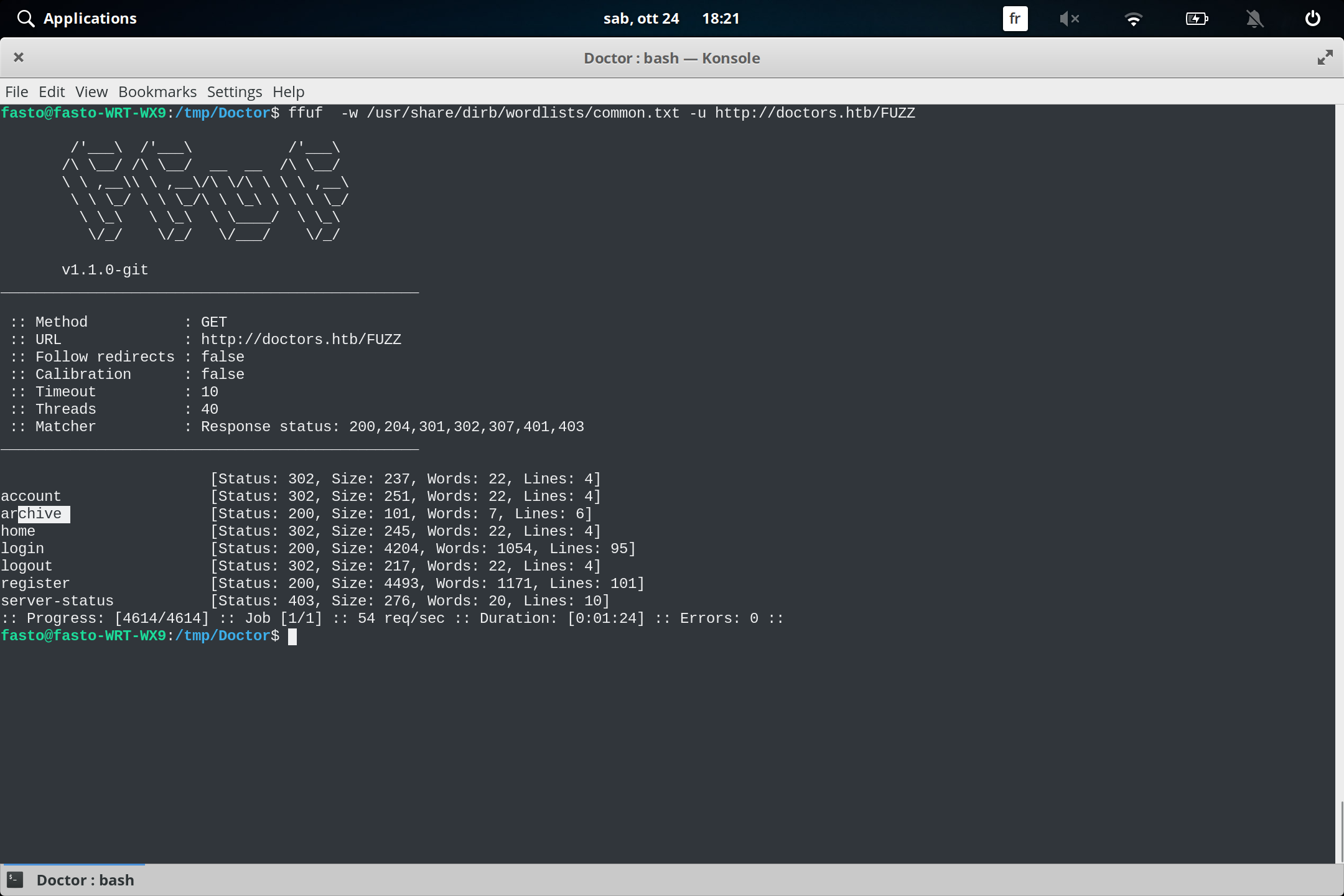Open the View menu
This screenshot has height=896, width=1344.
click(x=91, y=91)
